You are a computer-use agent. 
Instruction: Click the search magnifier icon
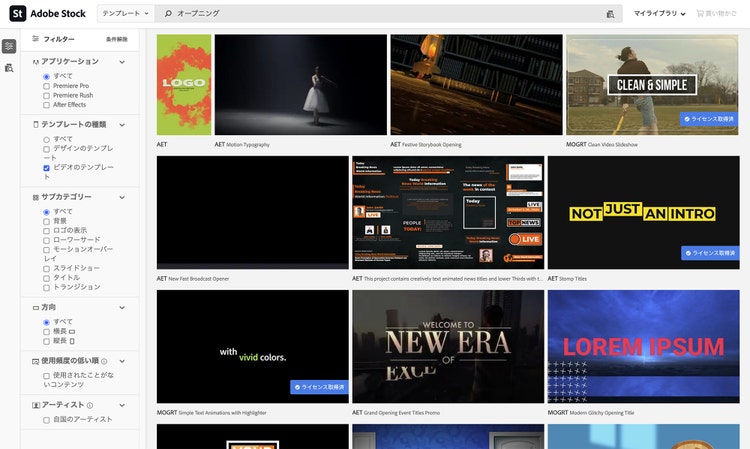point(169,14)
